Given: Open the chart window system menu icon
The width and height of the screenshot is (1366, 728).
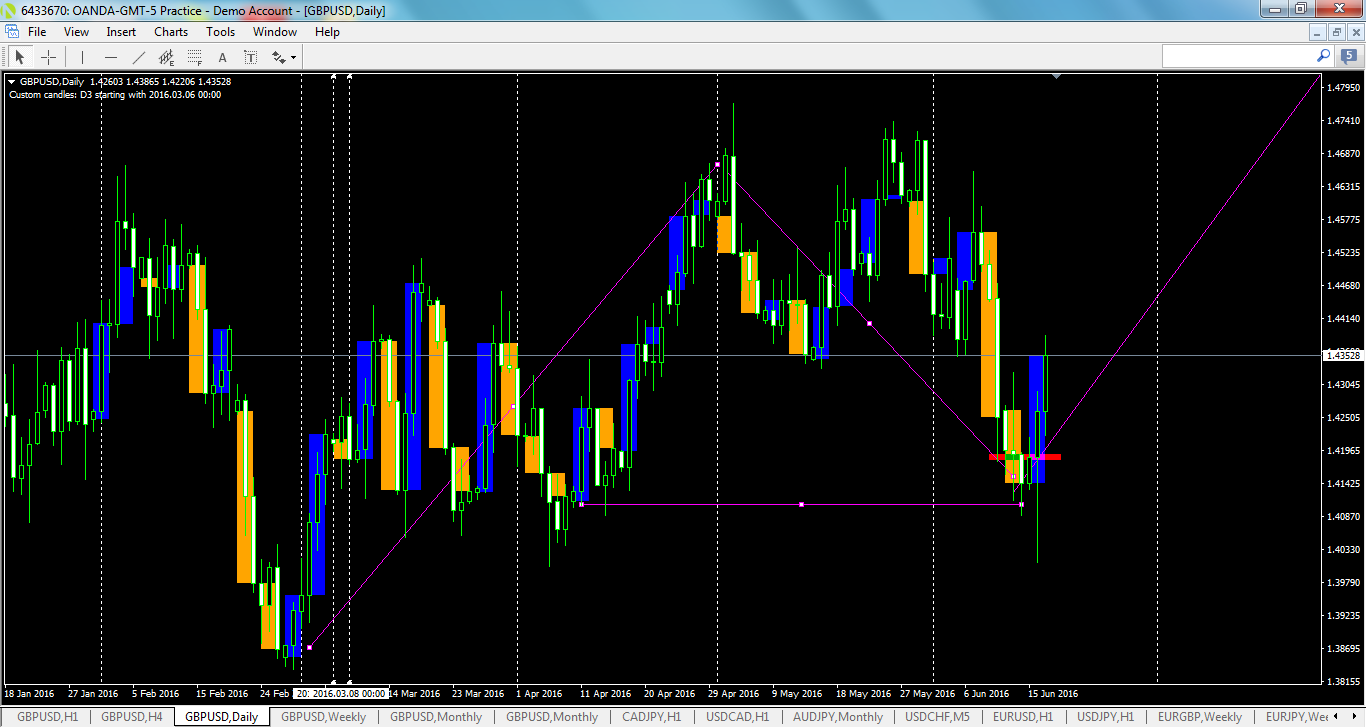Looking at the screenshot, I should point(10,31).
